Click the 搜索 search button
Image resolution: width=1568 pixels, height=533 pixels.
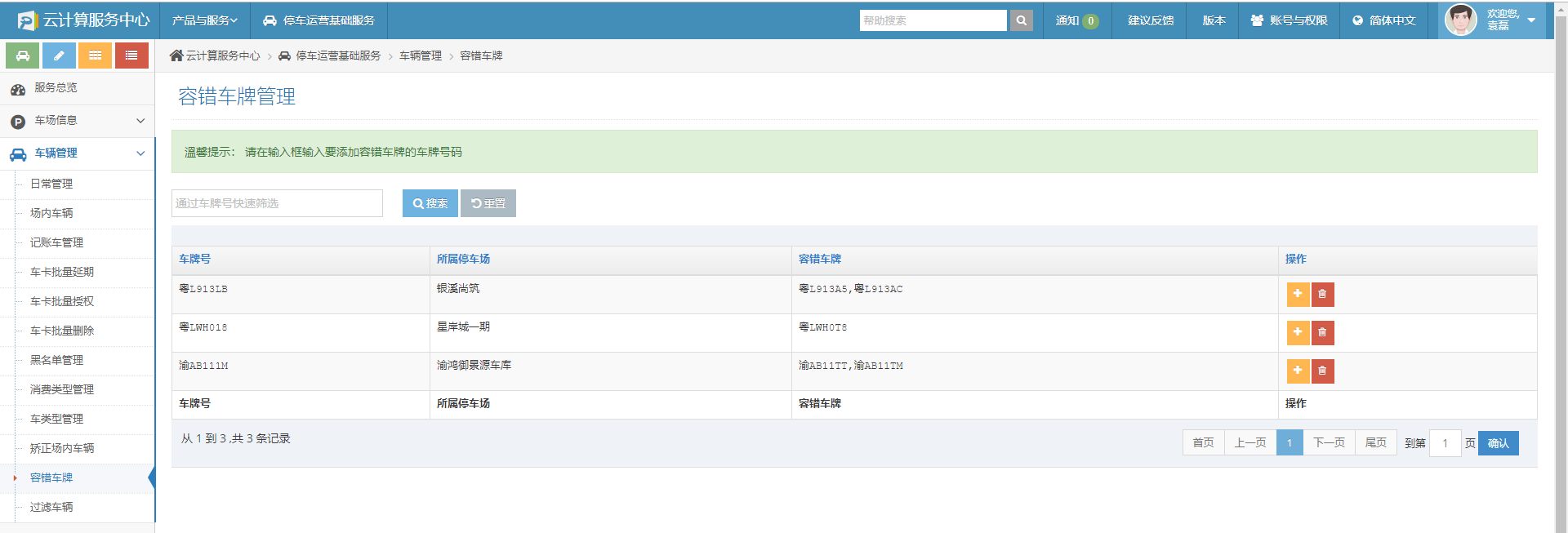coord(430,203)
